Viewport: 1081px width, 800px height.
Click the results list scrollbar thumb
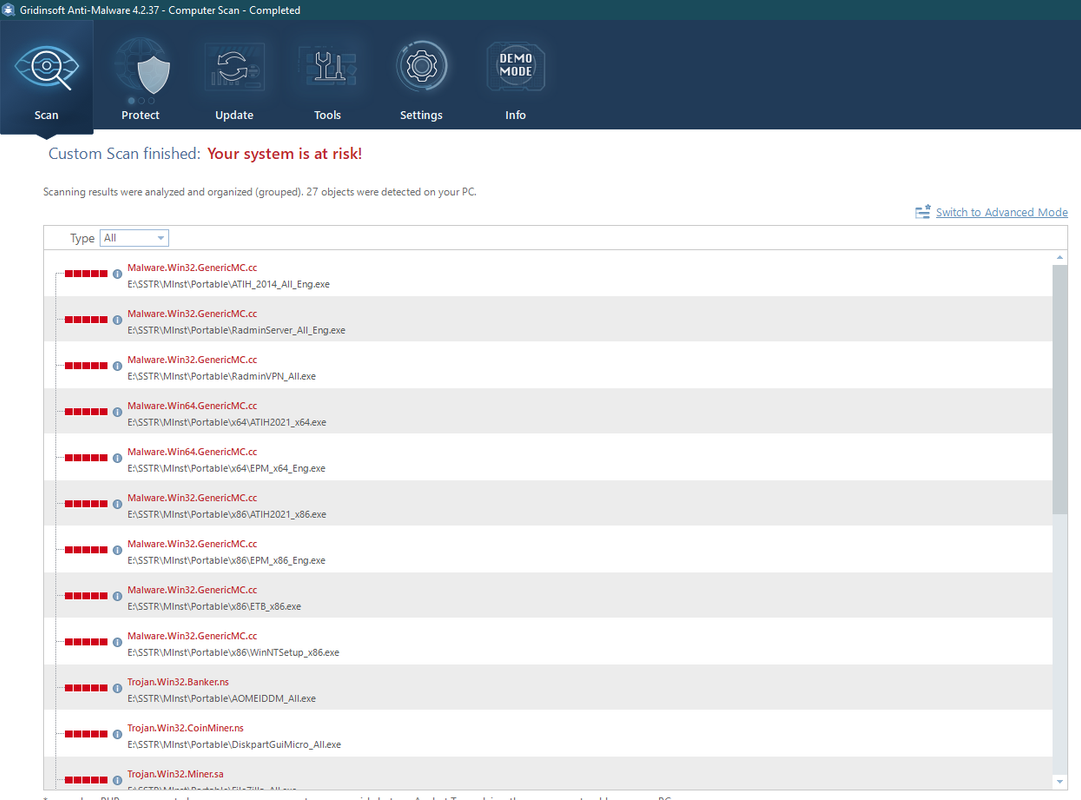pyautogui.click(x=1060, y=390)
